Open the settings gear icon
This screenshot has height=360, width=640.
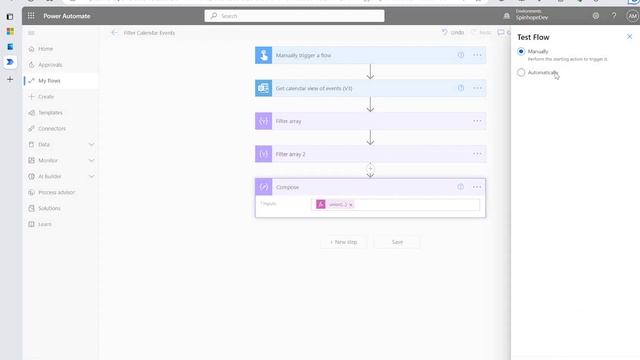point(596,16)
